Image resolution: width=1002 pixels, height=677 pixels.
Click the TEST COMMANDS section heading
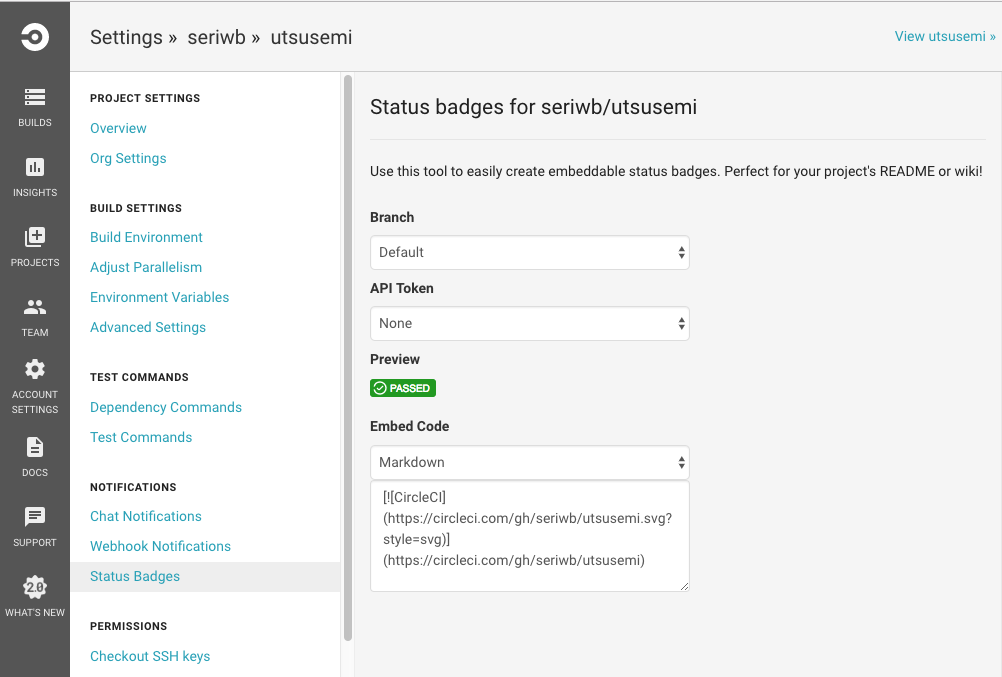point(139,377)
